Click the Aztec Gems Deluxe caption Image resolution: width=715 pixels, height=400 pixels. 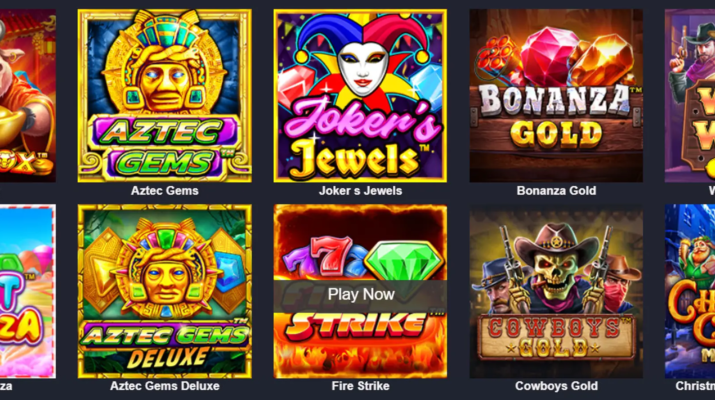click(165, 386)
